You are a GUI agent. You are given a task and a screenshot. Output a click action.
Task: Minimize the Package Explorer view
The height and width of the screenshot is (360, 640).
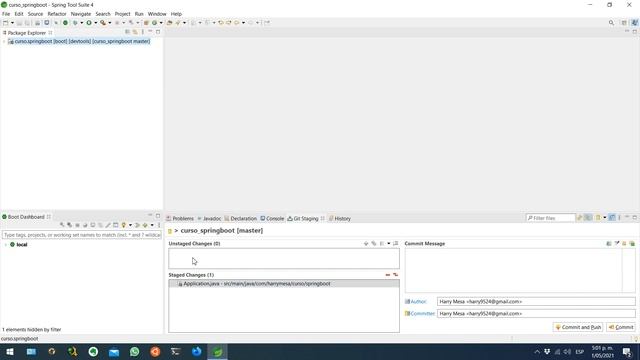[x=150, y=31]
